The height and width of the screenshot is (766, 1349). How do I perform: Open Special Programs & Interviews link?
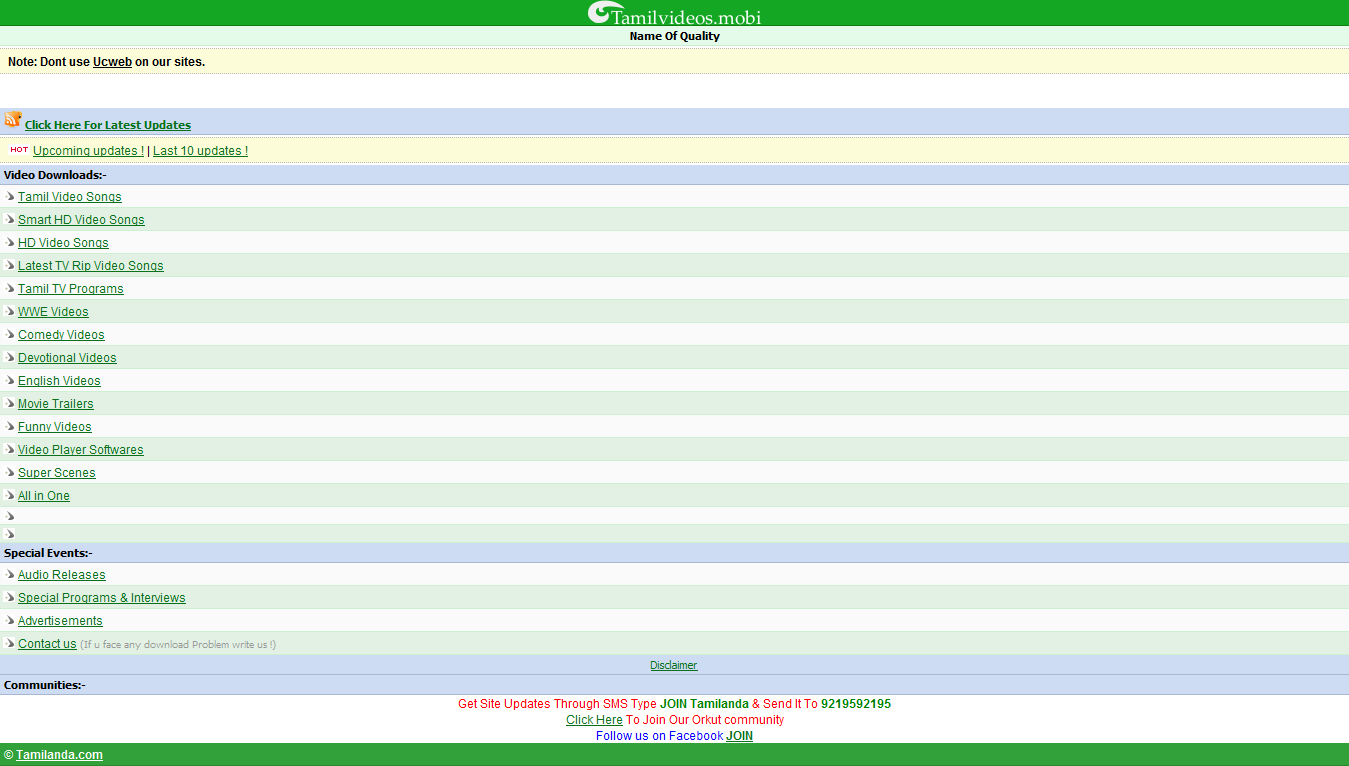point(102,598)
